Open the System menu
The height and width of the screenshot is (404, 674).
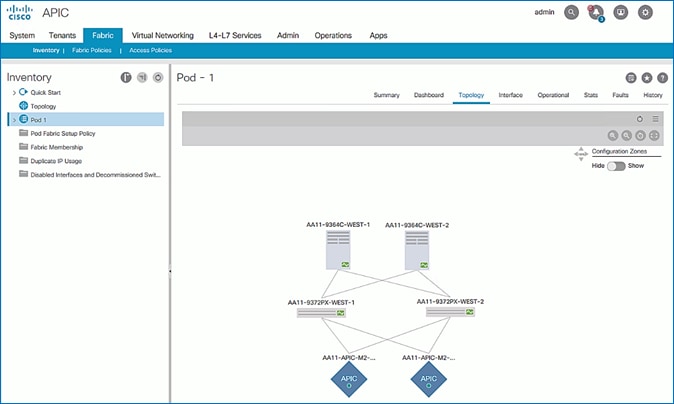tap(22, 35)
